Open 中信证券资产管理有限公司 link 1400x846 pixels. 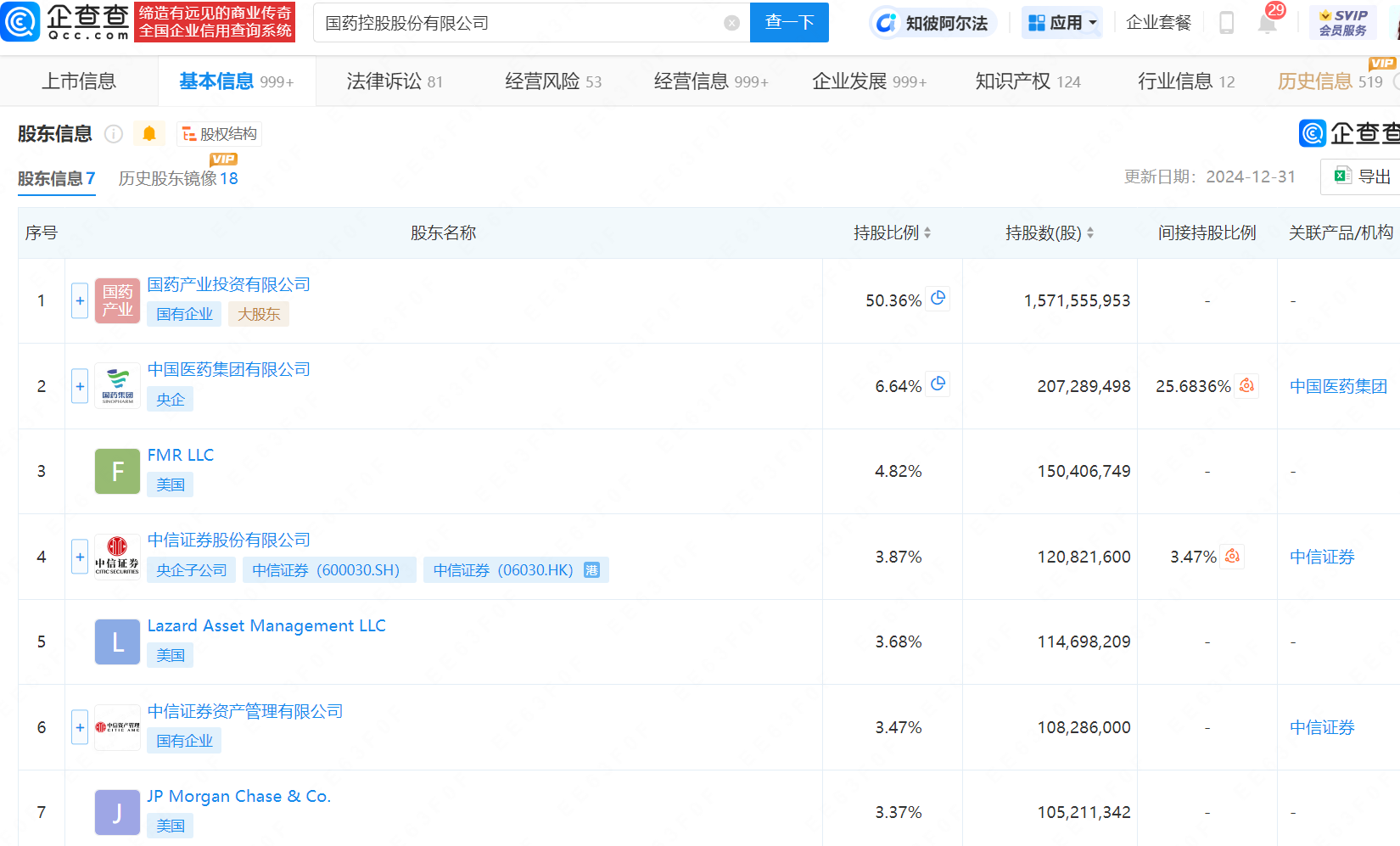click(x=245, y=711)
